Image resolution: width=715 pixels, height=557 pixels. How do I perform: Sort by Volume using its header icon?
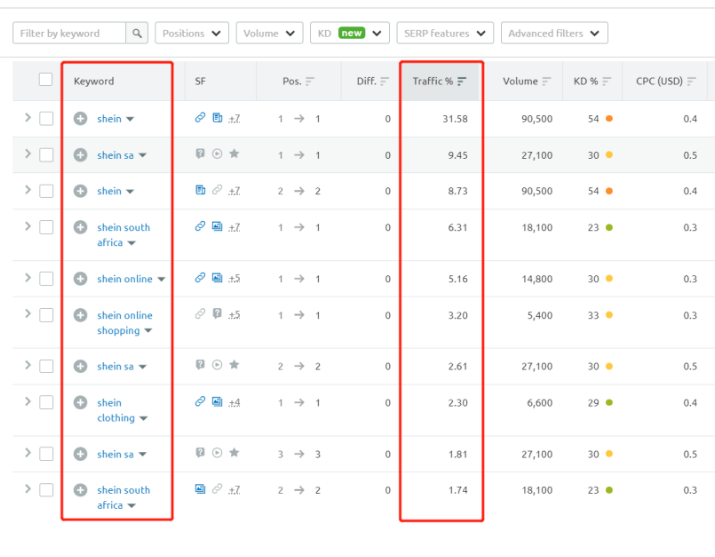[546, 81]
